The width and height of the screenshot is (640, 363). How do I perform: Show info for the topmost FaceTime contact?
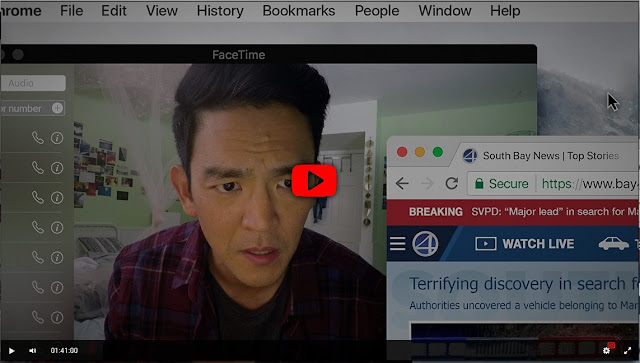pos(57,138)
